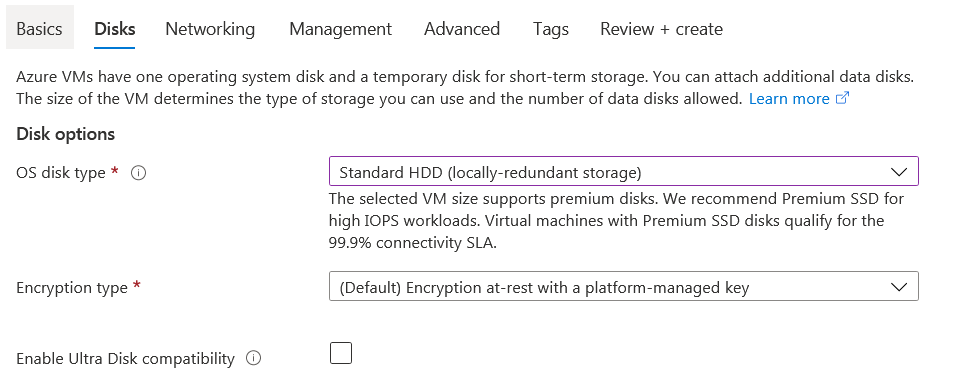
Task: Click the chevron arrow in OS disk type box
Action: pyautogui.click(x=899, y=172)
